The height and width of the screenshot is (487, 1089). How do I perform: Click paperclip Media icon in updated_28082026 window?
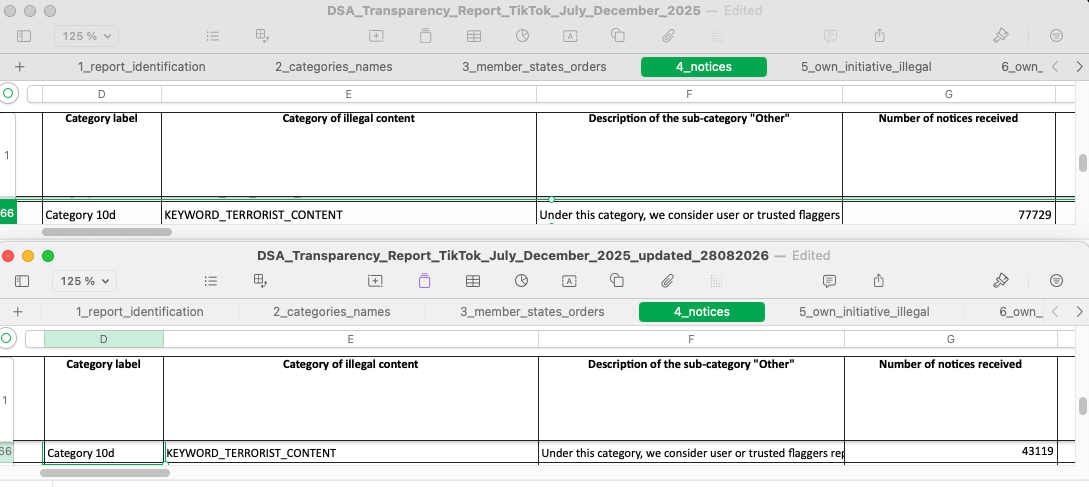(x=667, y=281)
